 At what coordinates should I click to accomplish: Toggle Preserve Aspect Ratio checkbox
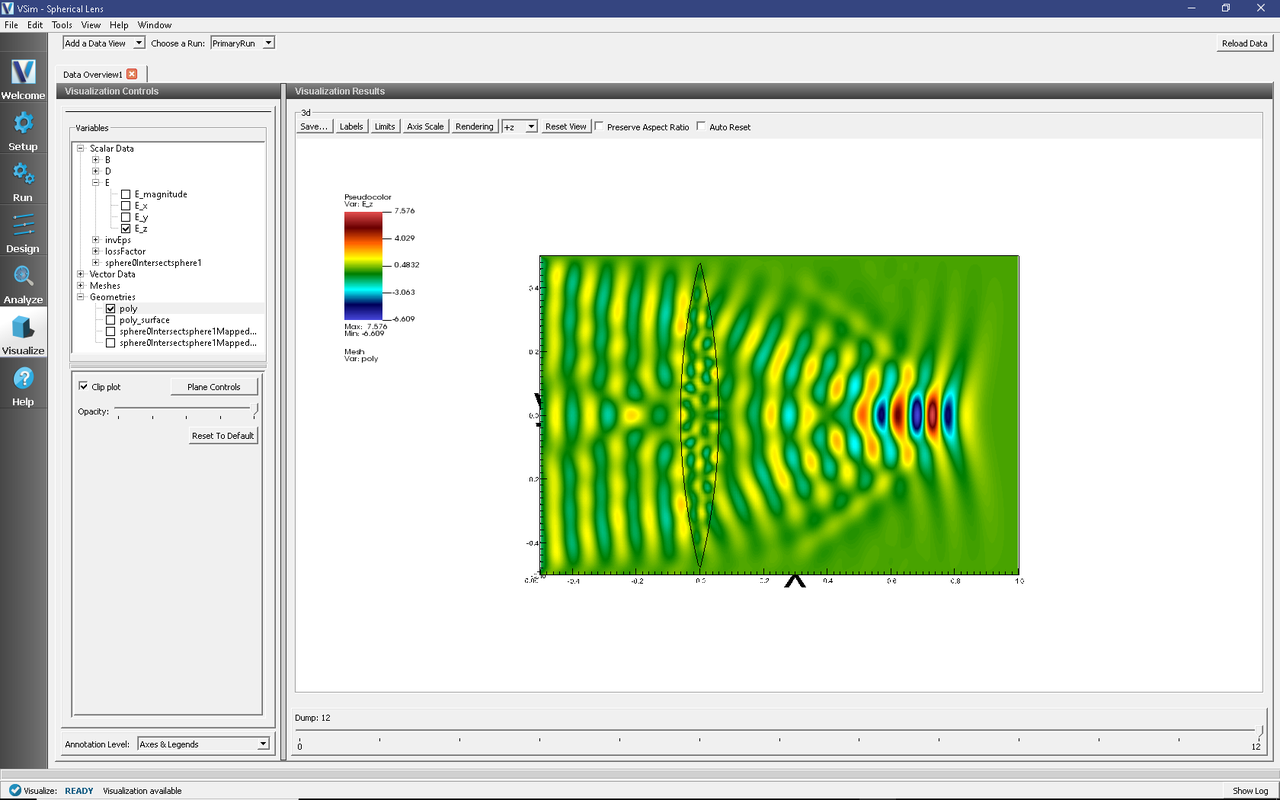point(599,127)
